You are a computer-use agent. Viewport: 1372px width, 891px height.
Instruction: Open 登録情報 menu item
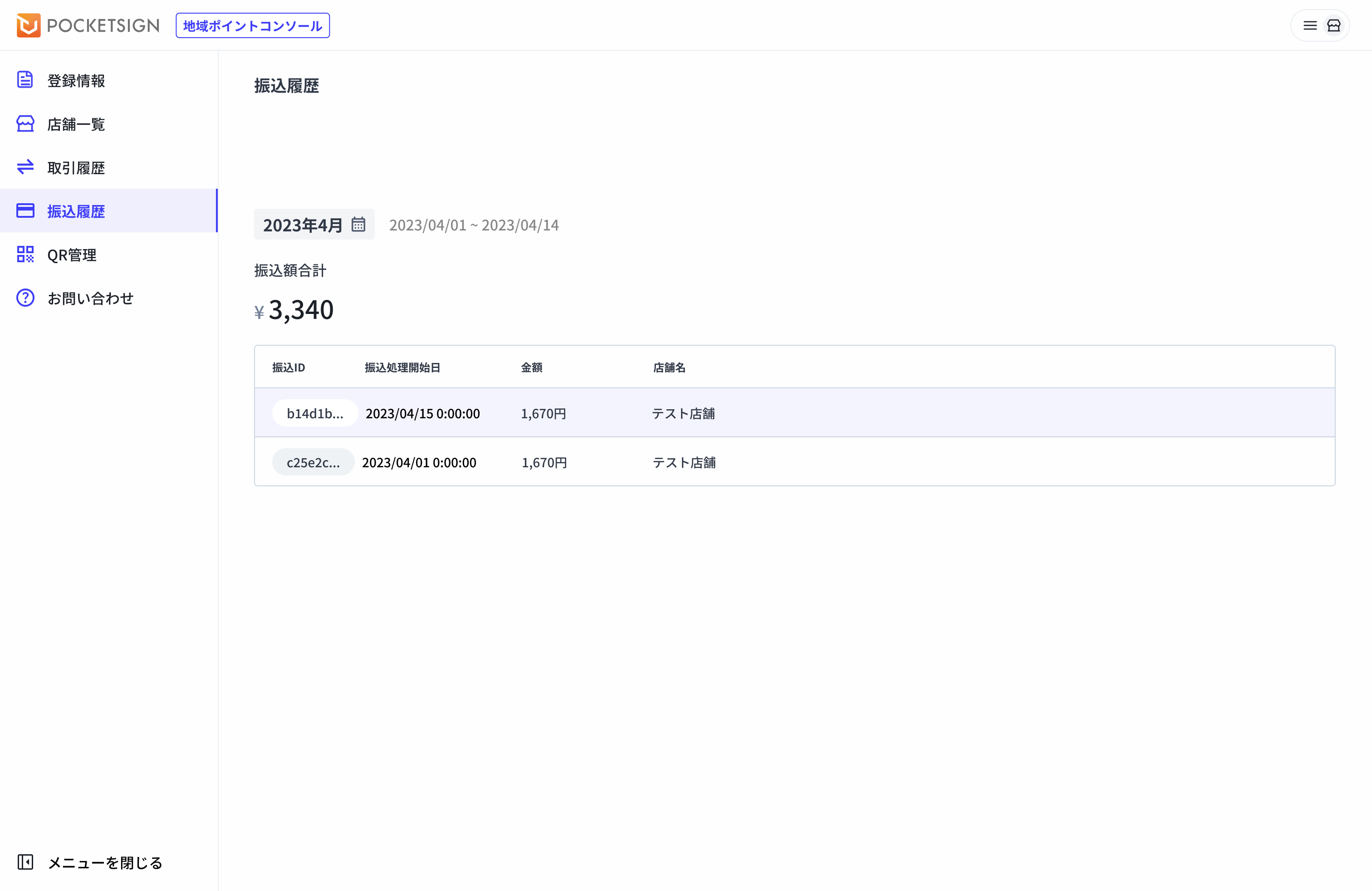click(76, 81)
